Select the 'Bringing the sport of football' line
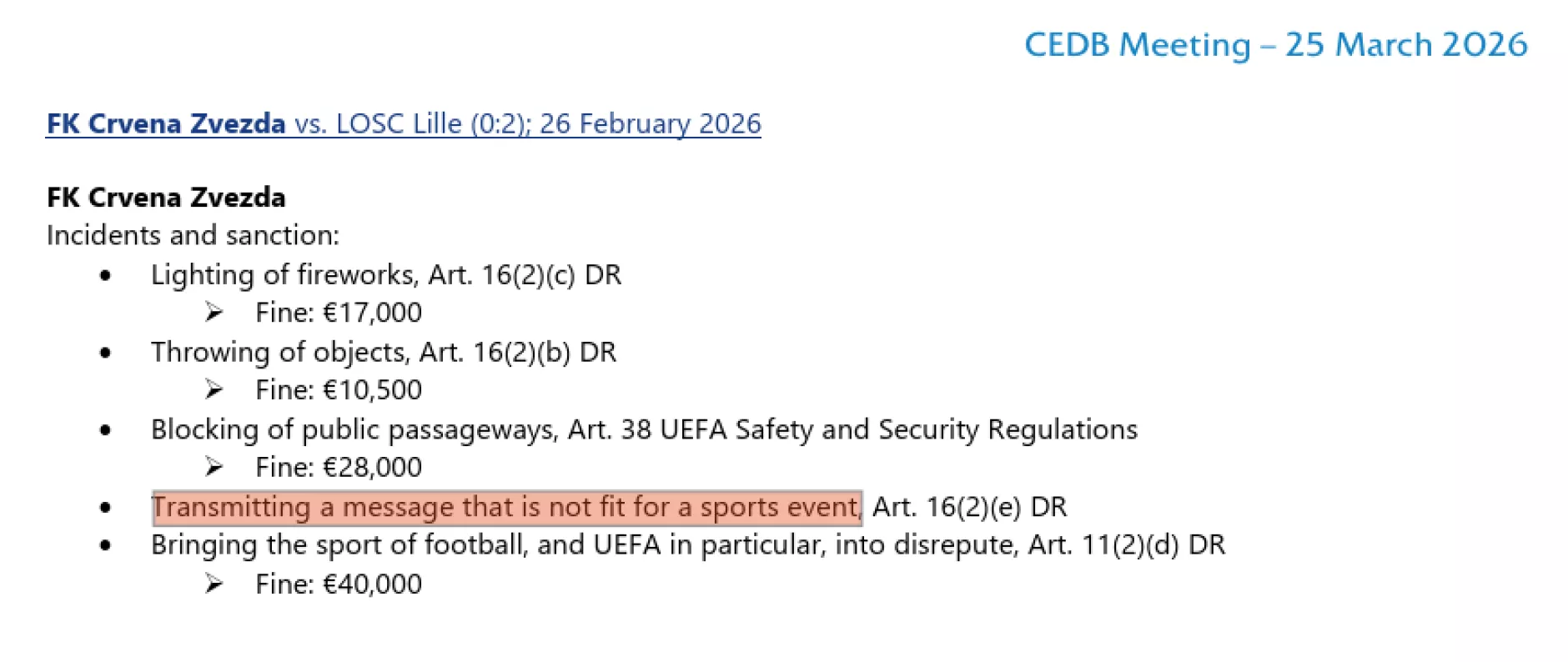This screenshot has width=1568, height=662. point(687,545)
